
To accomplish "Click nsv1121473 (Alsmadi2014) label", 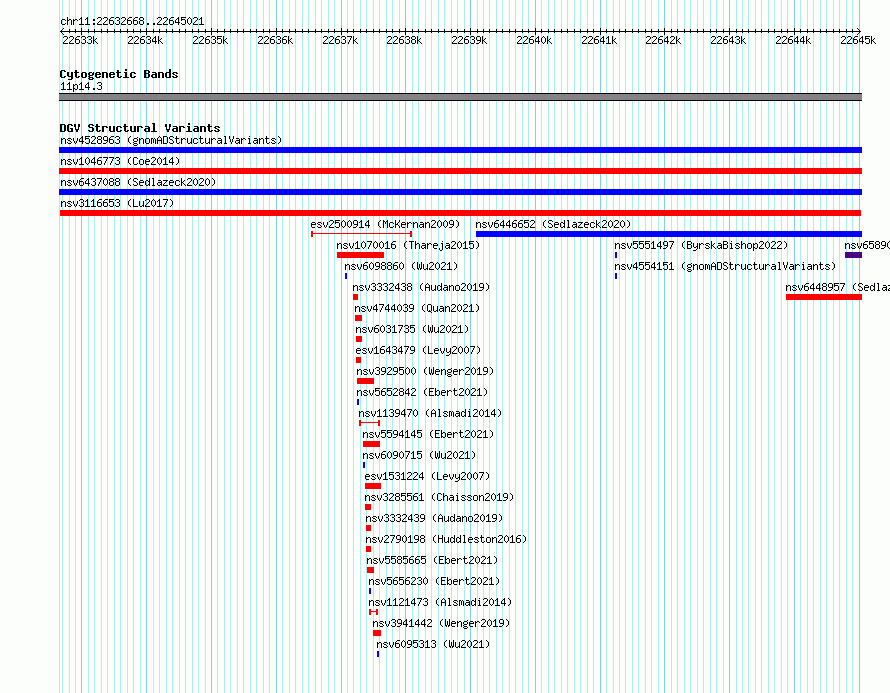I will (x=440, y=602).
